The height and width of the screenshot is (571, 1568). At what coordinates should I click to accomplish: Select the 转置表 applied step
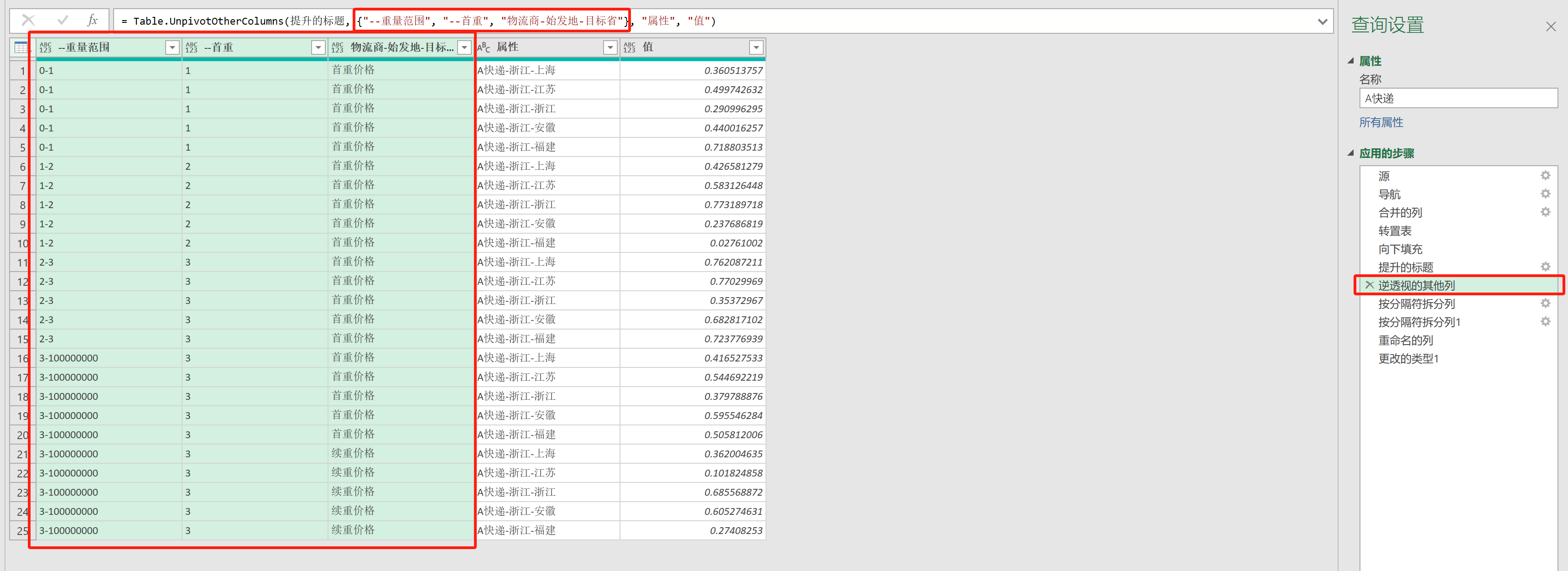(x=1395, y=230)
